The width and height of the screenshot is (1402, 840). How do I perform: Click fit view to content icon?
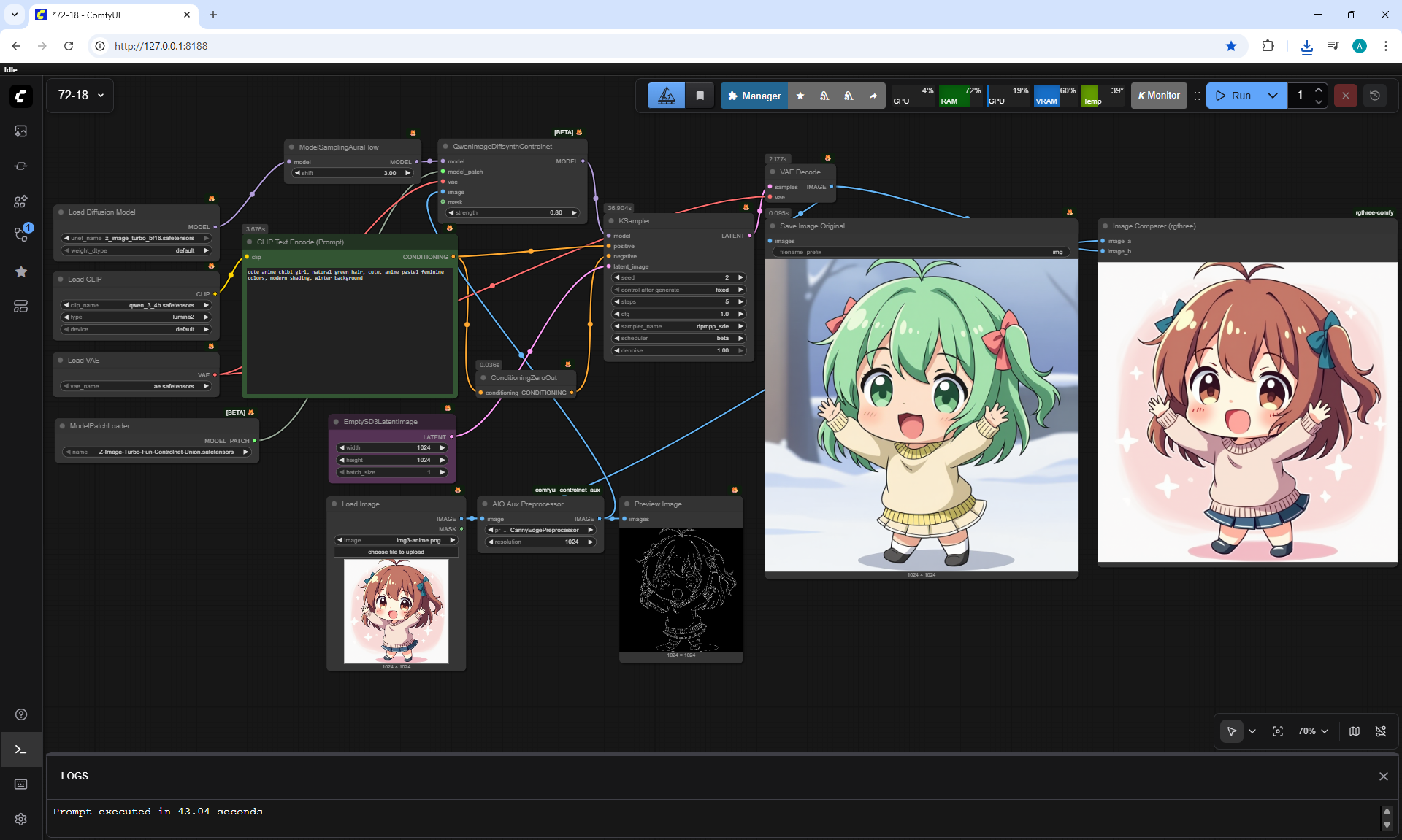(1278, 731)
